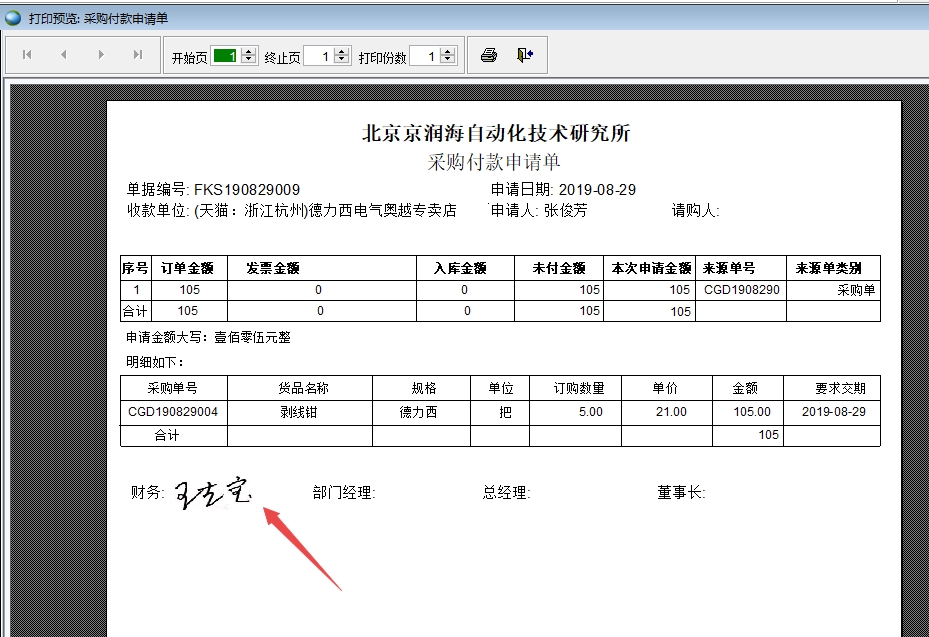Decrease the end page (终止页) value
This screenshot has width=929, height=637.
click(x=342, y=61)
